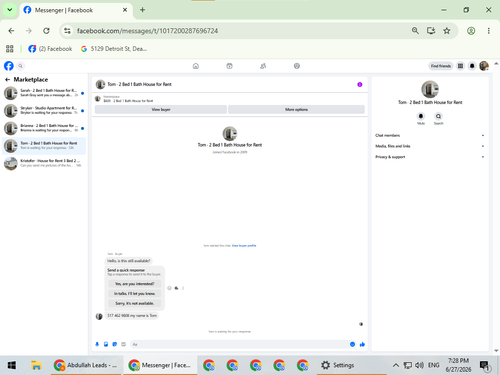
Task: Open the Gaming icon in top navigation
Action: click(x=297, y=66)
